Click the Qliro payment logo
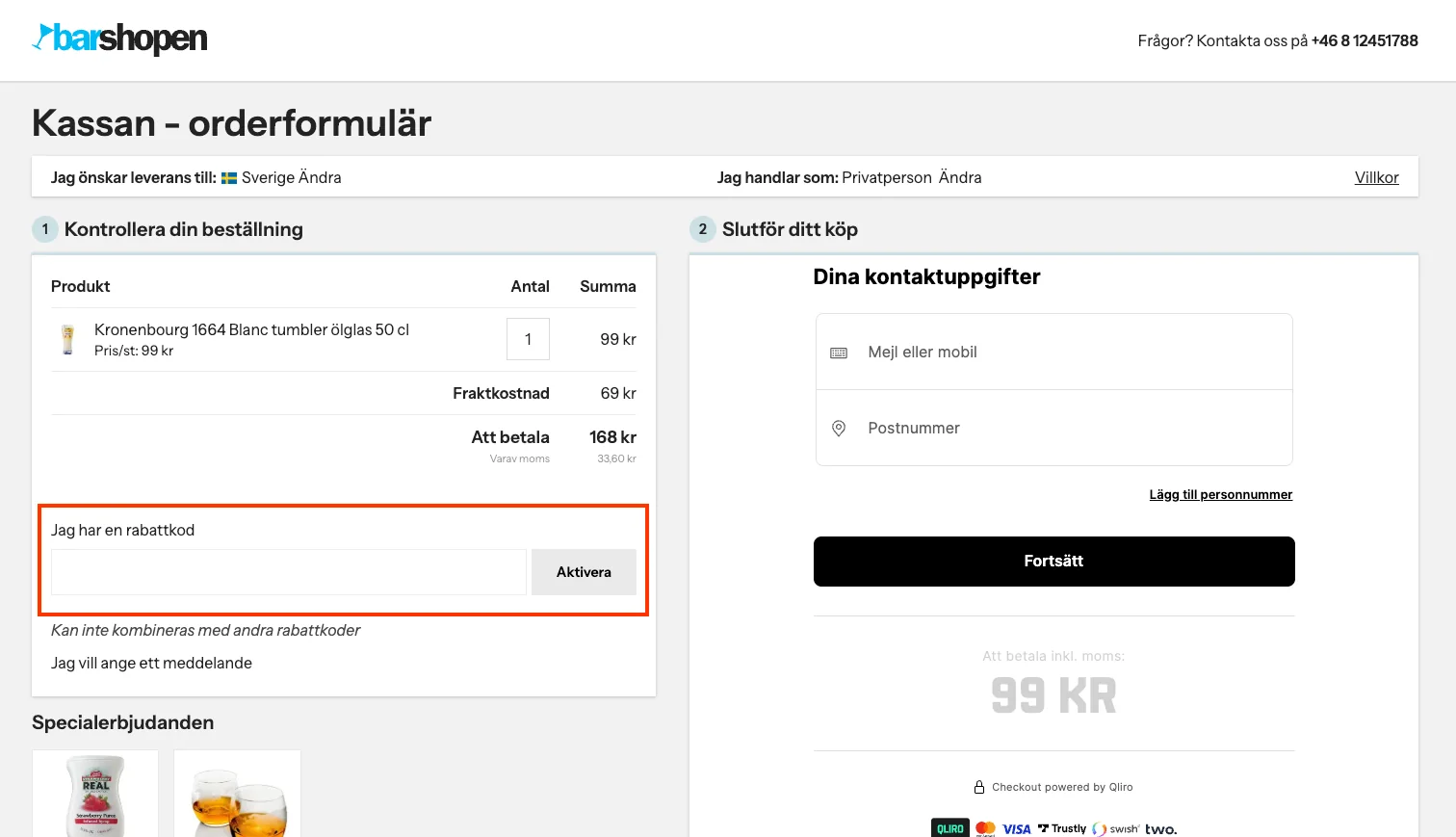Screen dimensions: 1456x837 point(950,828)
